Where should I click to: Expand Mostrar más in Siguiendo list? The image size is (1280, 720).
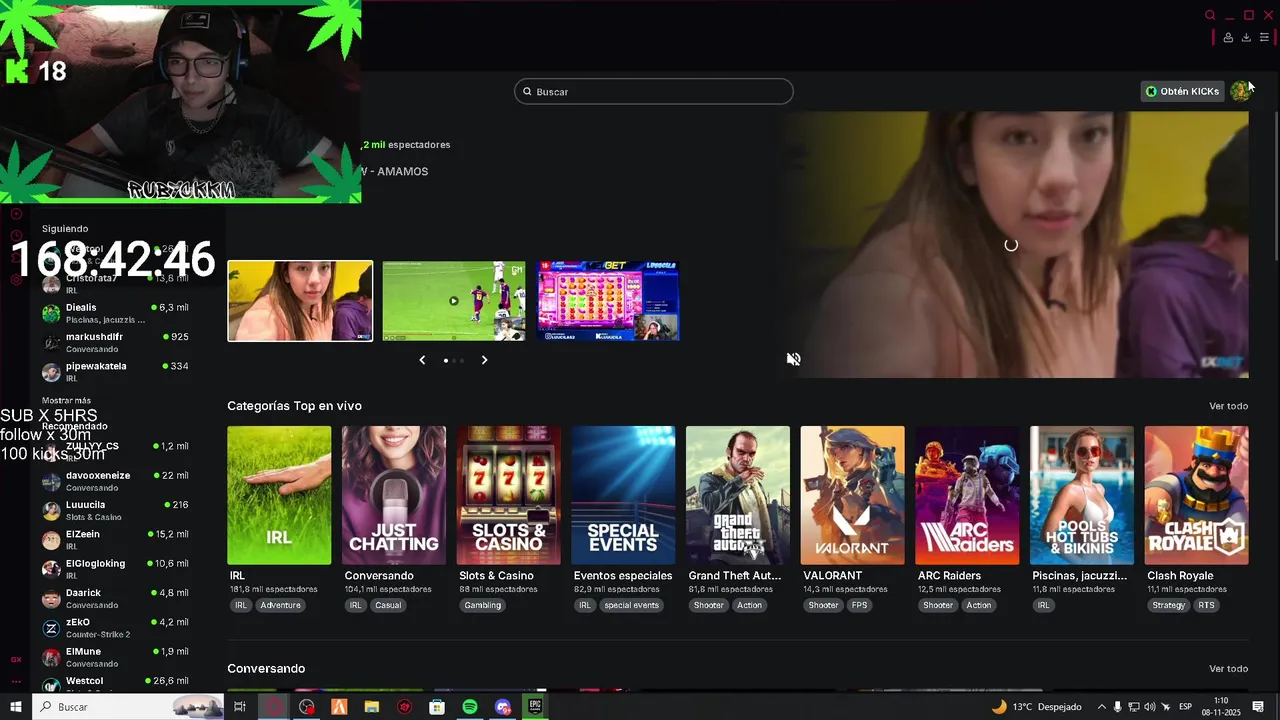[x=66, y=401]
